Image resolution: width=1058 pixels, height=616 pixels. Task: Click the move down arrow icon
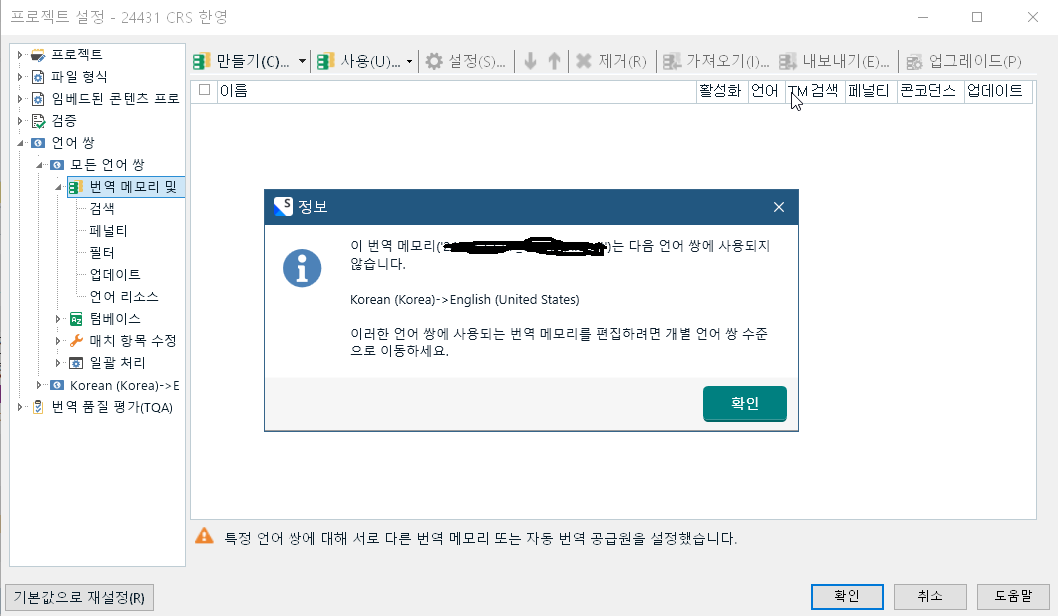tap(531, 61)
